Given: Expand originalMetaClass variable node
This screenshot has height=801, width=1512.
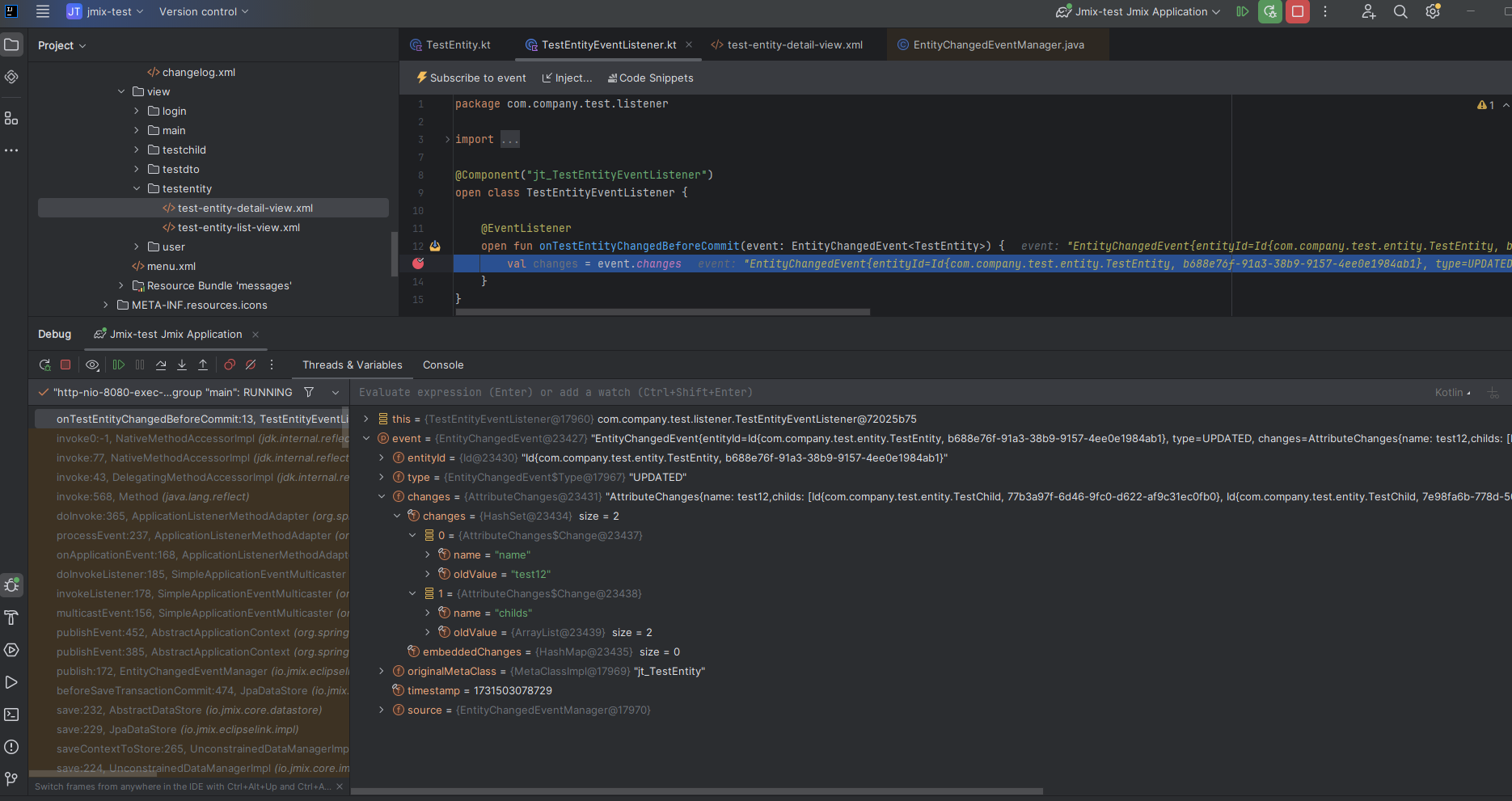Looking at the screenshot, I should coord(381,671).
